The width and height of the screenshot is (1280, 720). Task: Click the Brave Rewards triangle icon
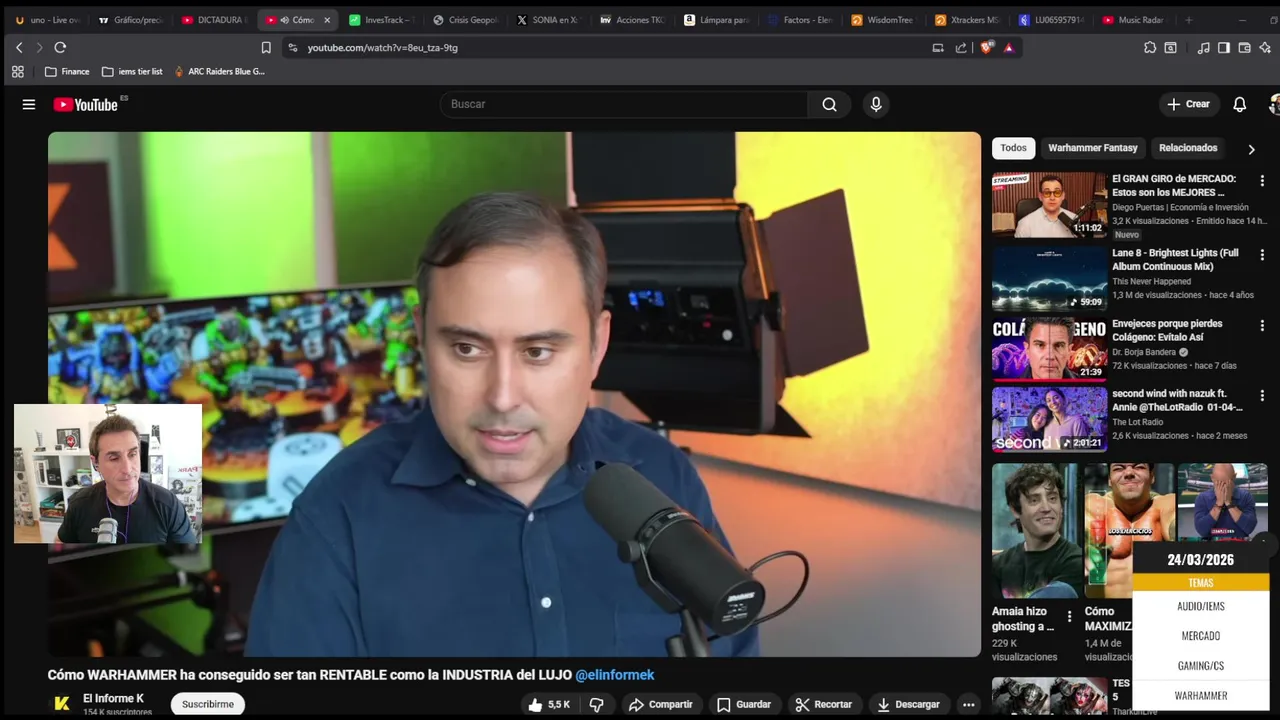pos(1008,47)
